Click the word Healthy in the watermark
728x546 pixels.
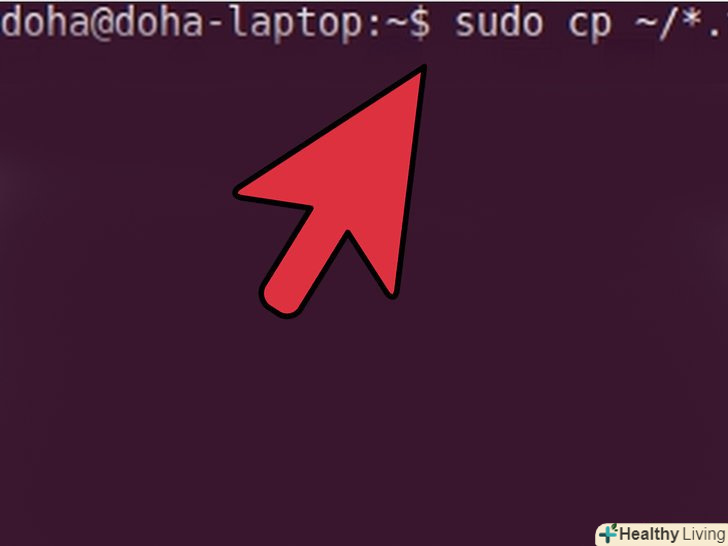(x=649, y=534)
